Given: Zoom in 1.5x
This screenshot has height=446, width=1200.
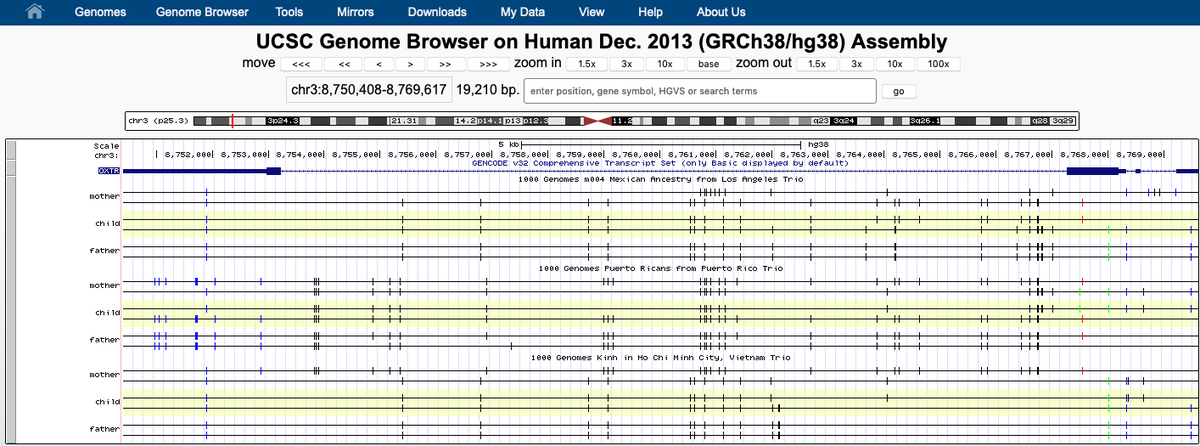Looking at the screenshot, I should point(586,64).
